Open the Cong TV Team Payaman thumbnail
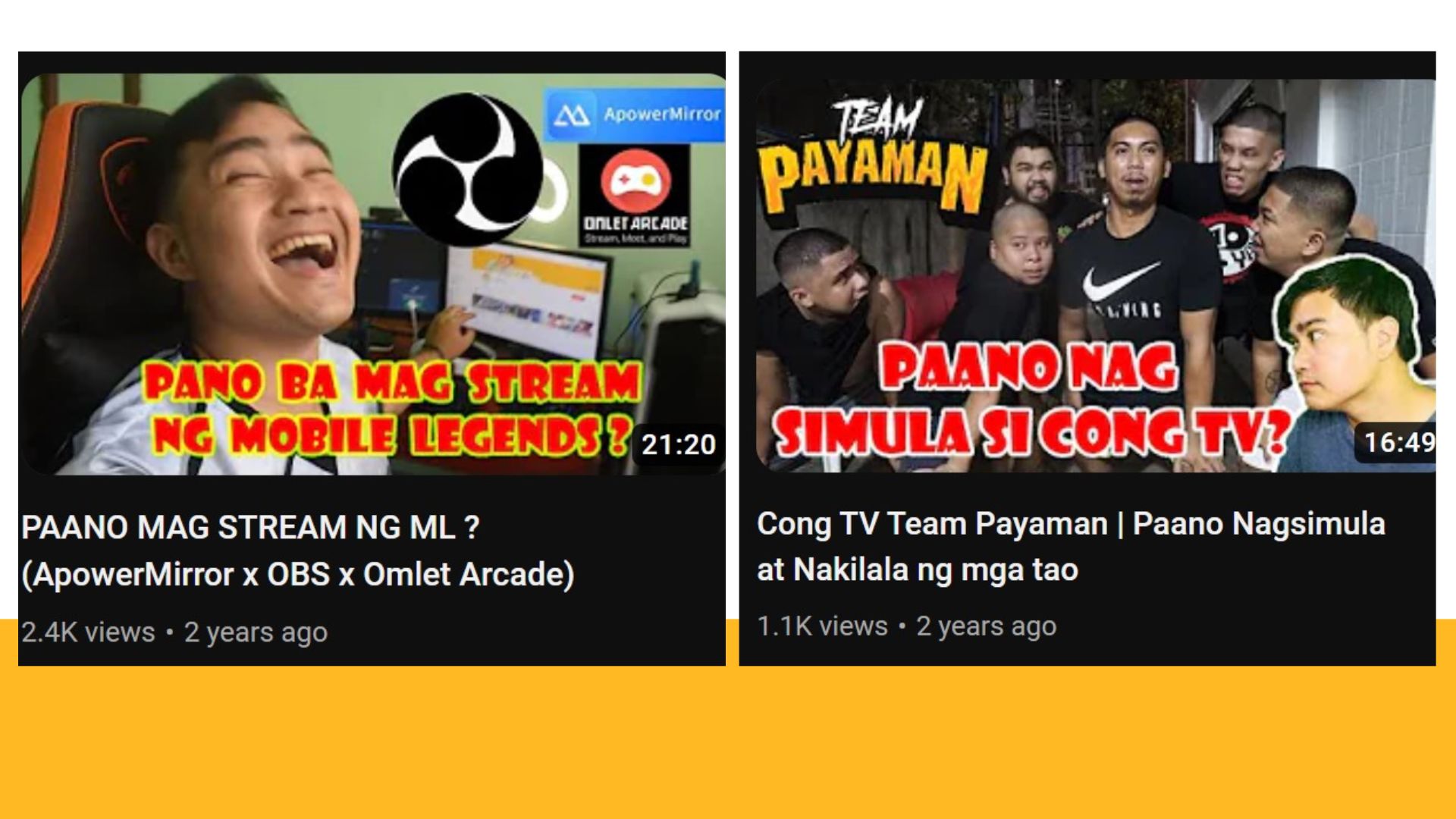 pos(1096,275)
